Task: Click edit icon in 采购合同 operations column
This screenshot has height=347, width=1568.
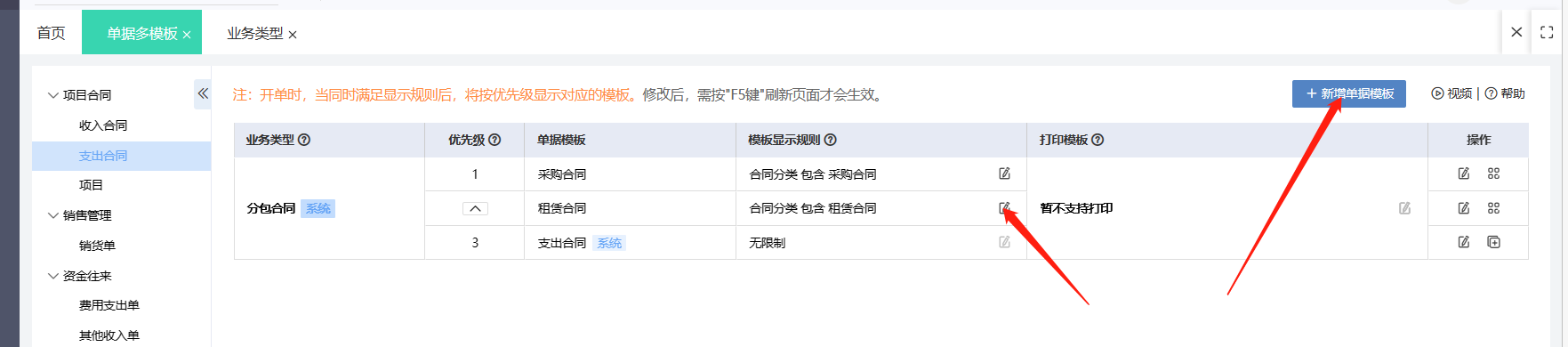Action: pyautogui.click(x=1464, y=173)
